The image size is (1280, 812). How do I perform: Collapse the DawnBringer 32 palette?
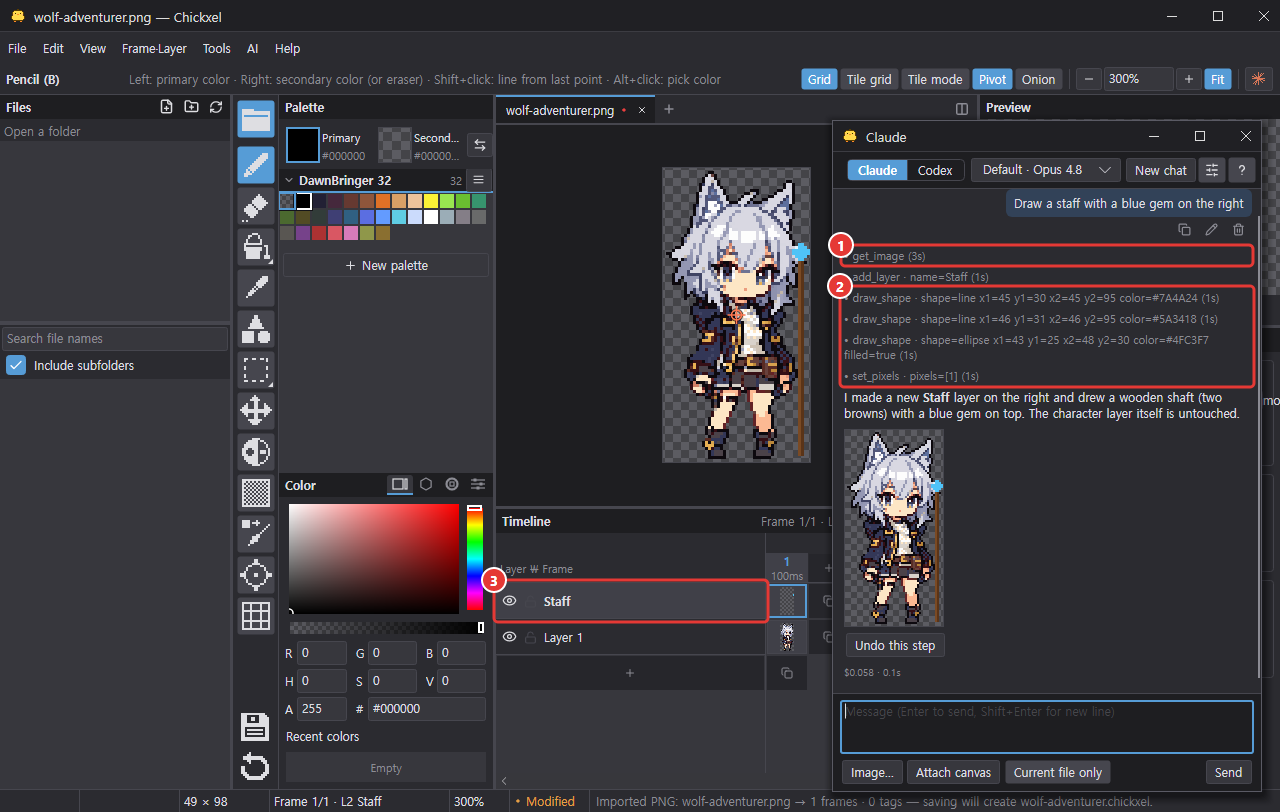click(290, 181)
